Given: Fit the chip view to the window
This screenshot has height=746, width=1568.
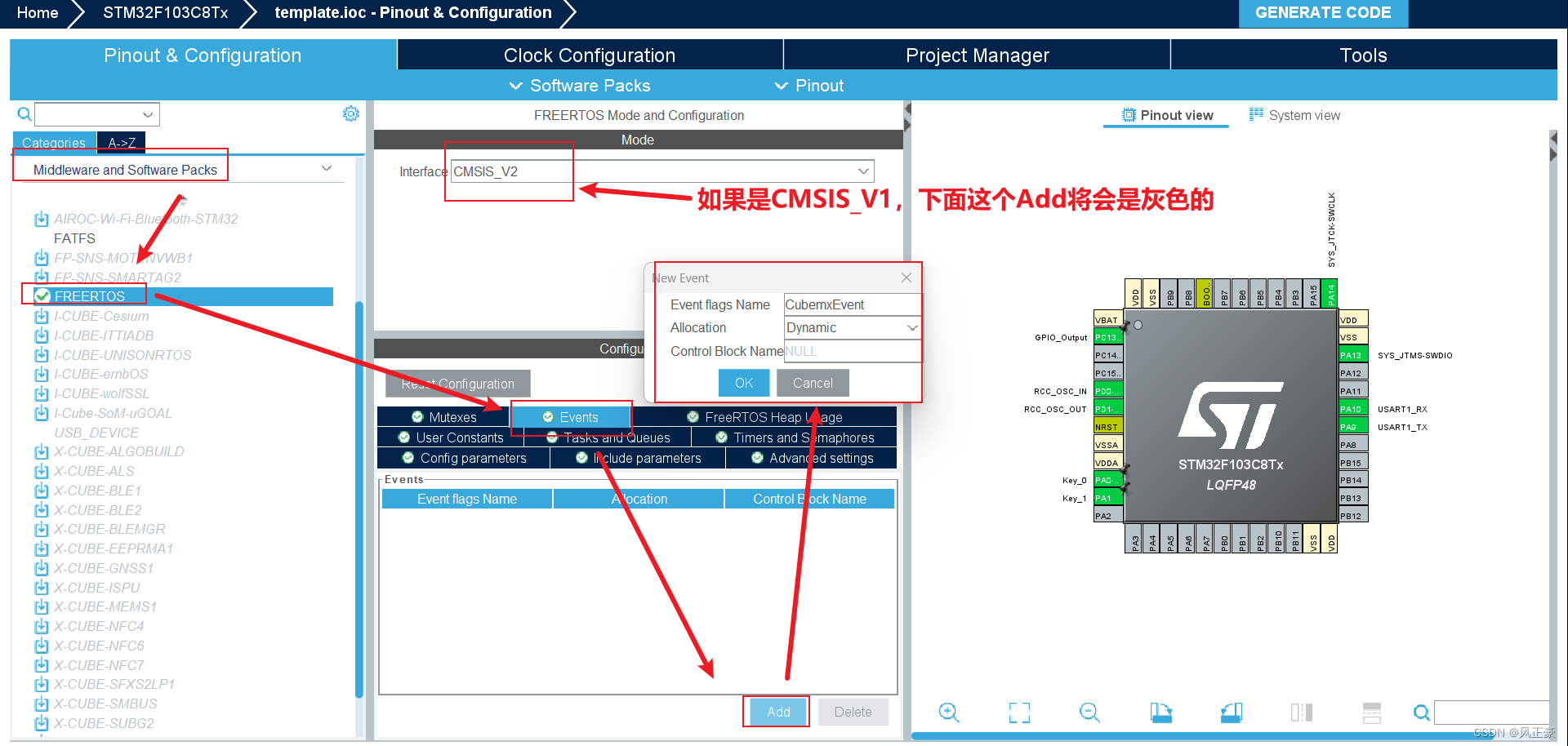Looking at the screenshot, I should tap(1019, 713).
